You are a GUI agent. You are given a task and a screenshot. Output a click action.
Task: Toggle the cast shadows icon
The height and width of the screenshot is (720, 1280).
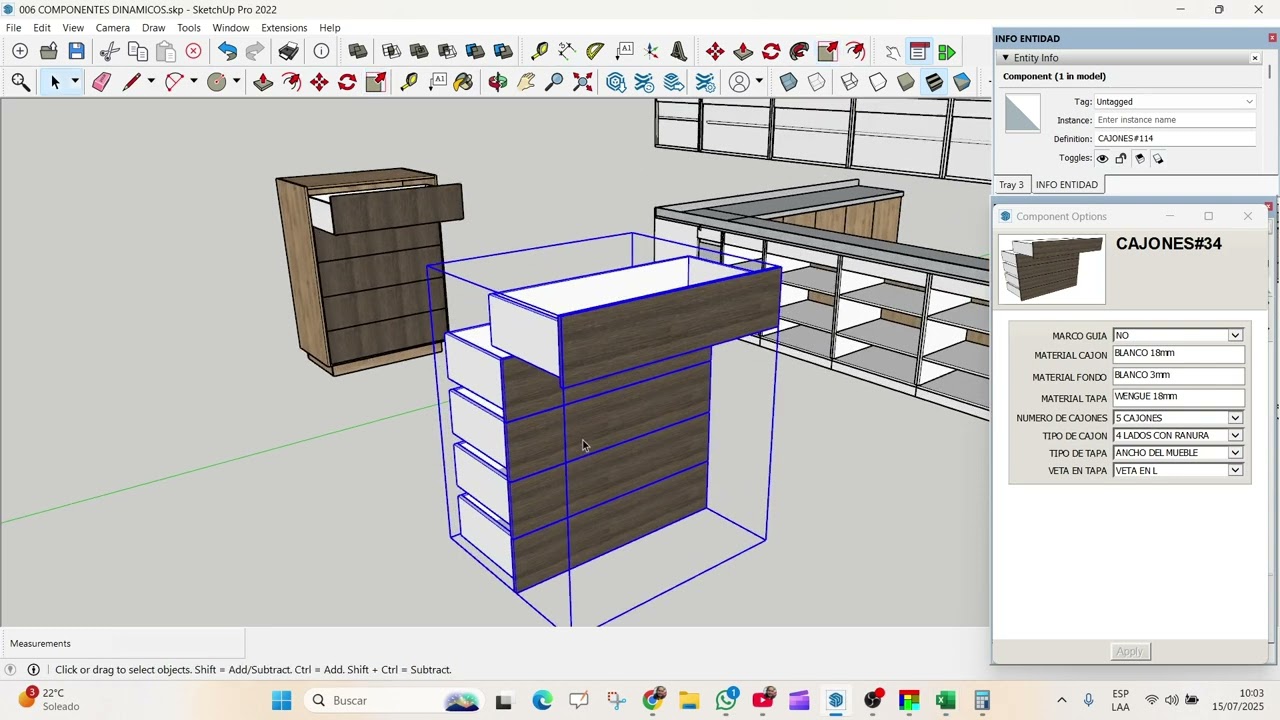pos(1158,158)
